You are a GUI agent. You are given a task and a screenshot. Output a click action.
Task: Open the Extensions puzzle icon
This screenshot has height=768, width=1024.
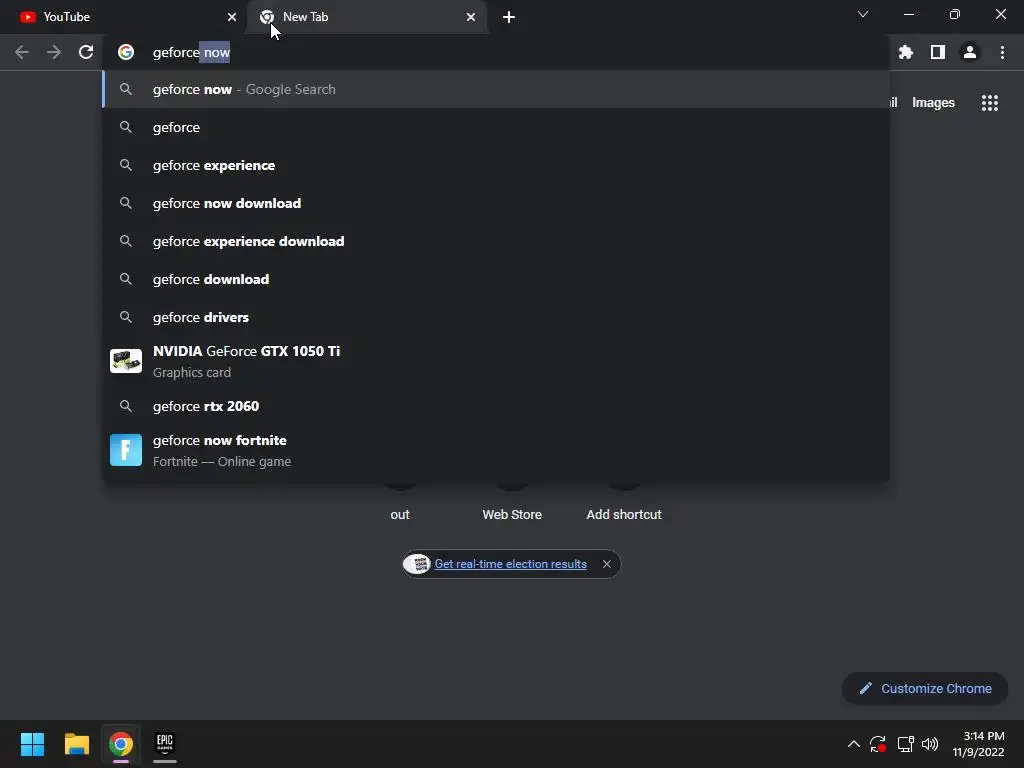point(905,52)
